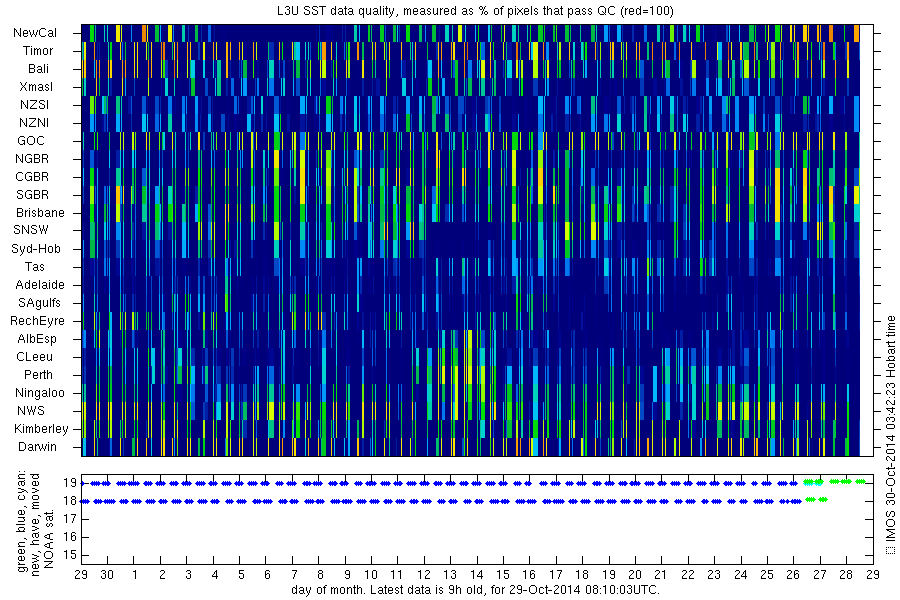
Task: Click day-of-month axis label 2
Action: pos(162,575)
